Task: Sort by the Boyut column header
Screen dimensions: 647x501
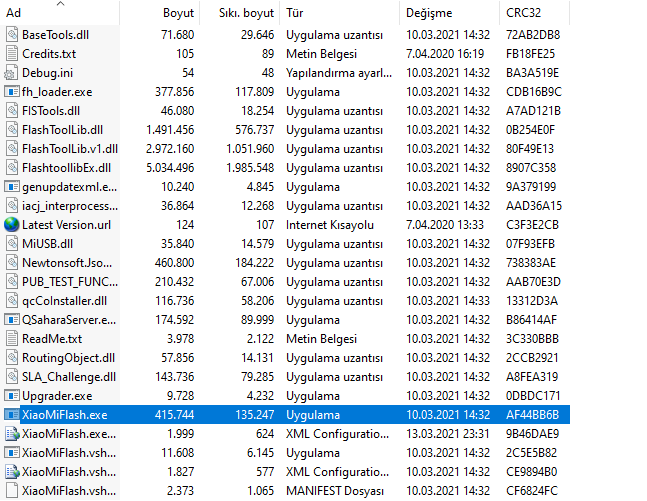Action: pyautogui.click(x=160, y=12)
